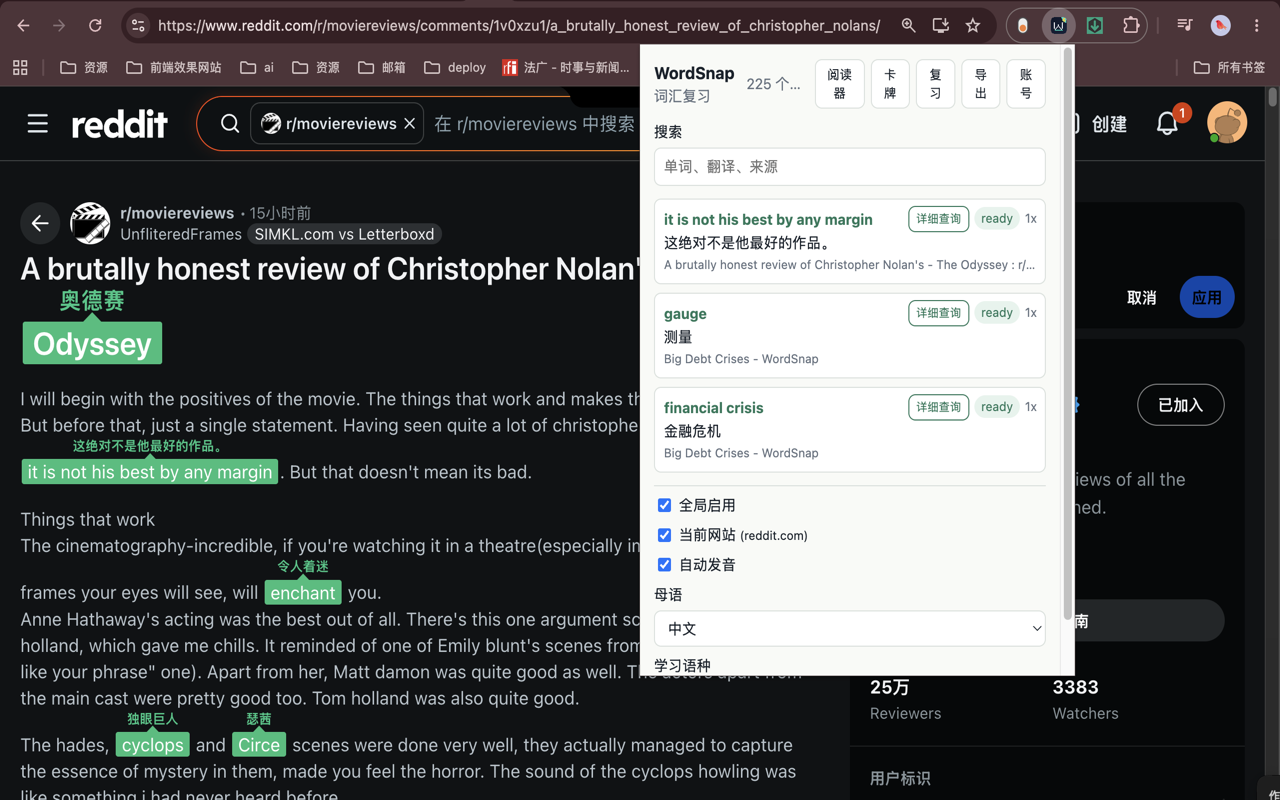
Task: Click the 取消 button
Action: [x=1141, y=298]
